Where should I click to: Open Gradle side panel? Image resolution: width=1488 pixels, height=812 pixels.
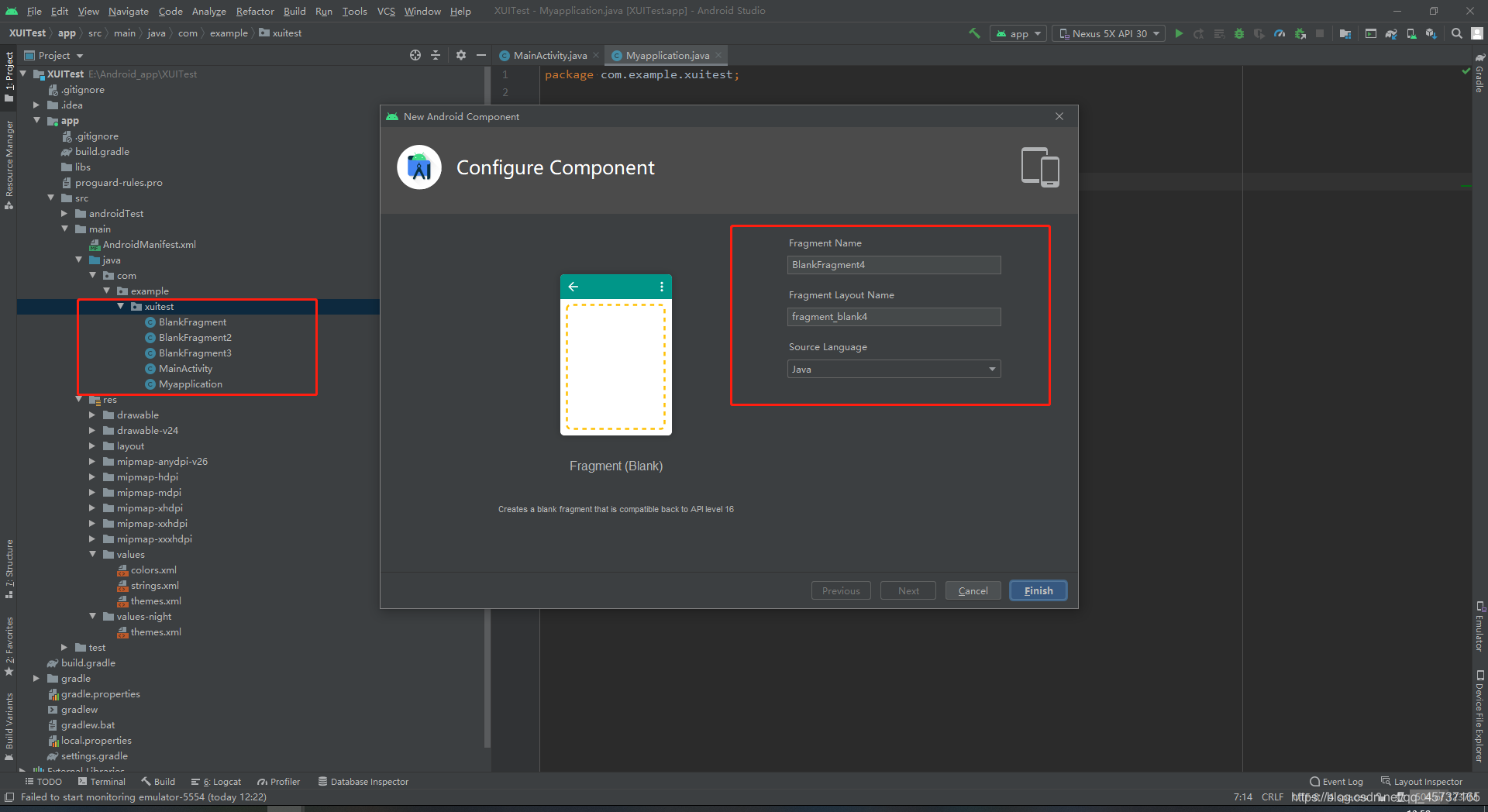pyautogui.click(x=1479, y=74)
